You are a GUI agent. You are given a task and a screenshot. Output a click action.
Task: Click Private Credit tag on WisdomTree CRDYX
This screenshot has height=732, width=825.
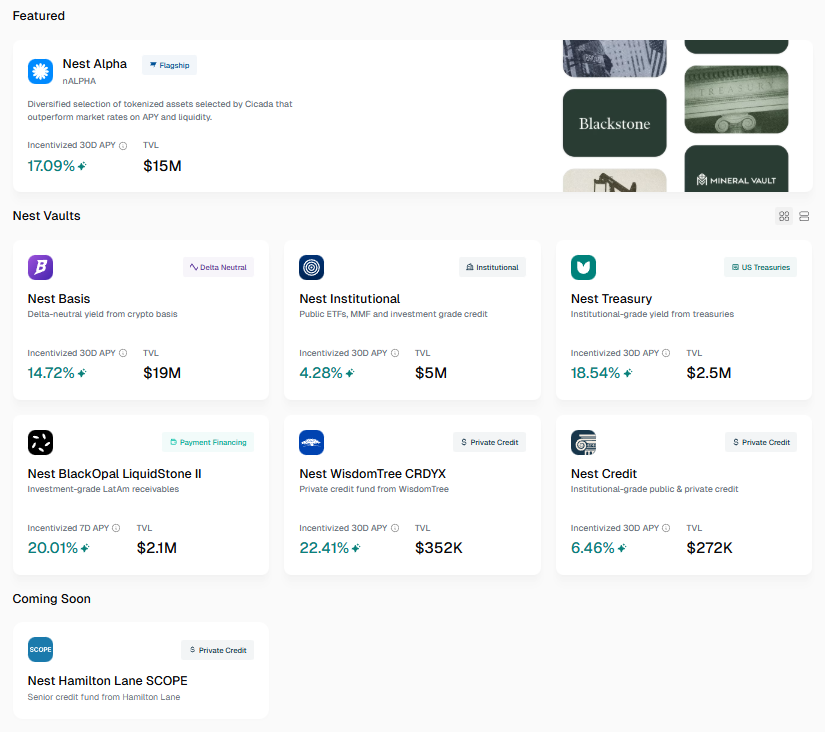[x=489, y=443]
